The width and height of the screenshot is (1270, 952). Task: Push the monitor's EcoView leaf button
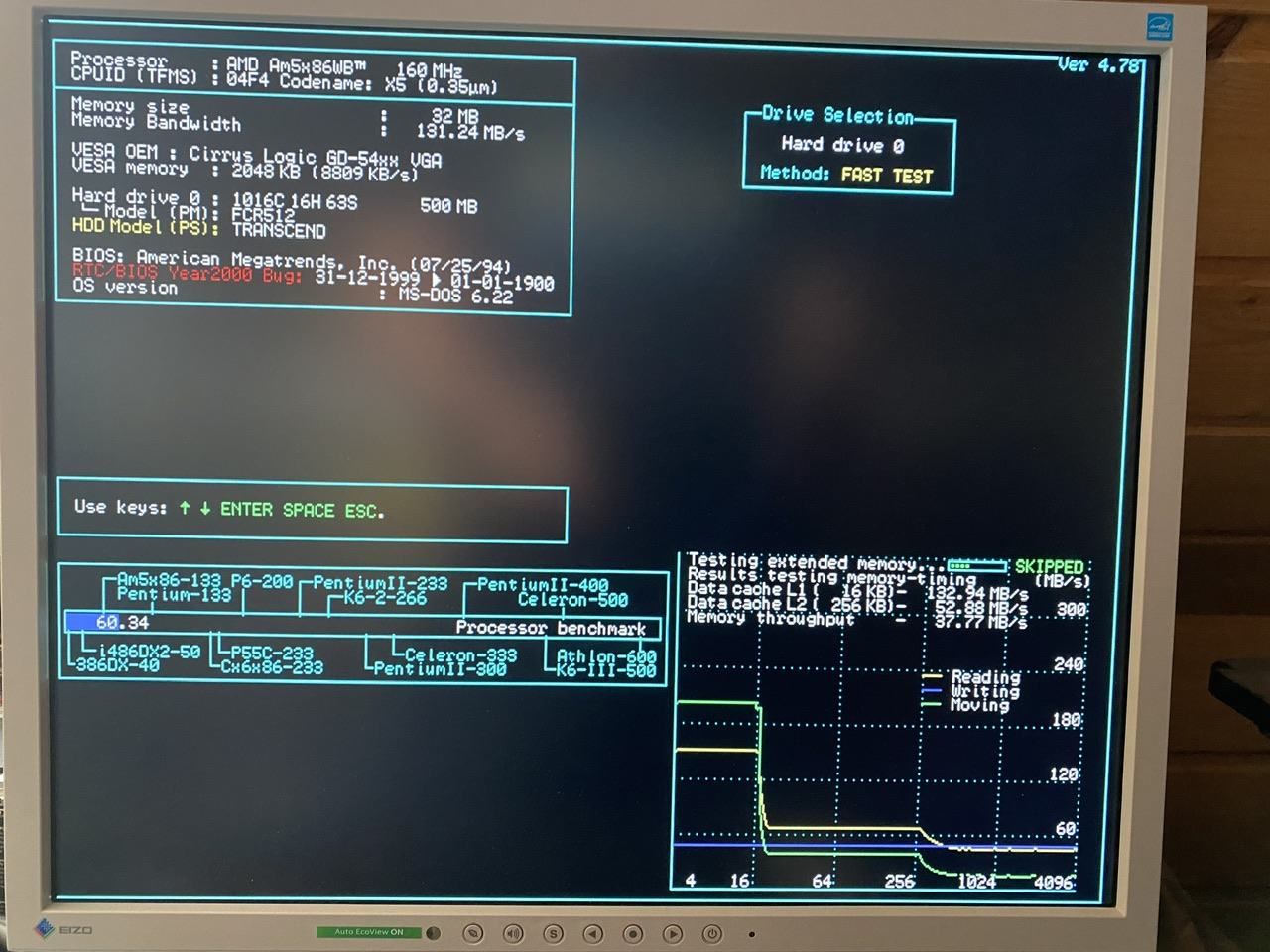(x=474, y=933)
